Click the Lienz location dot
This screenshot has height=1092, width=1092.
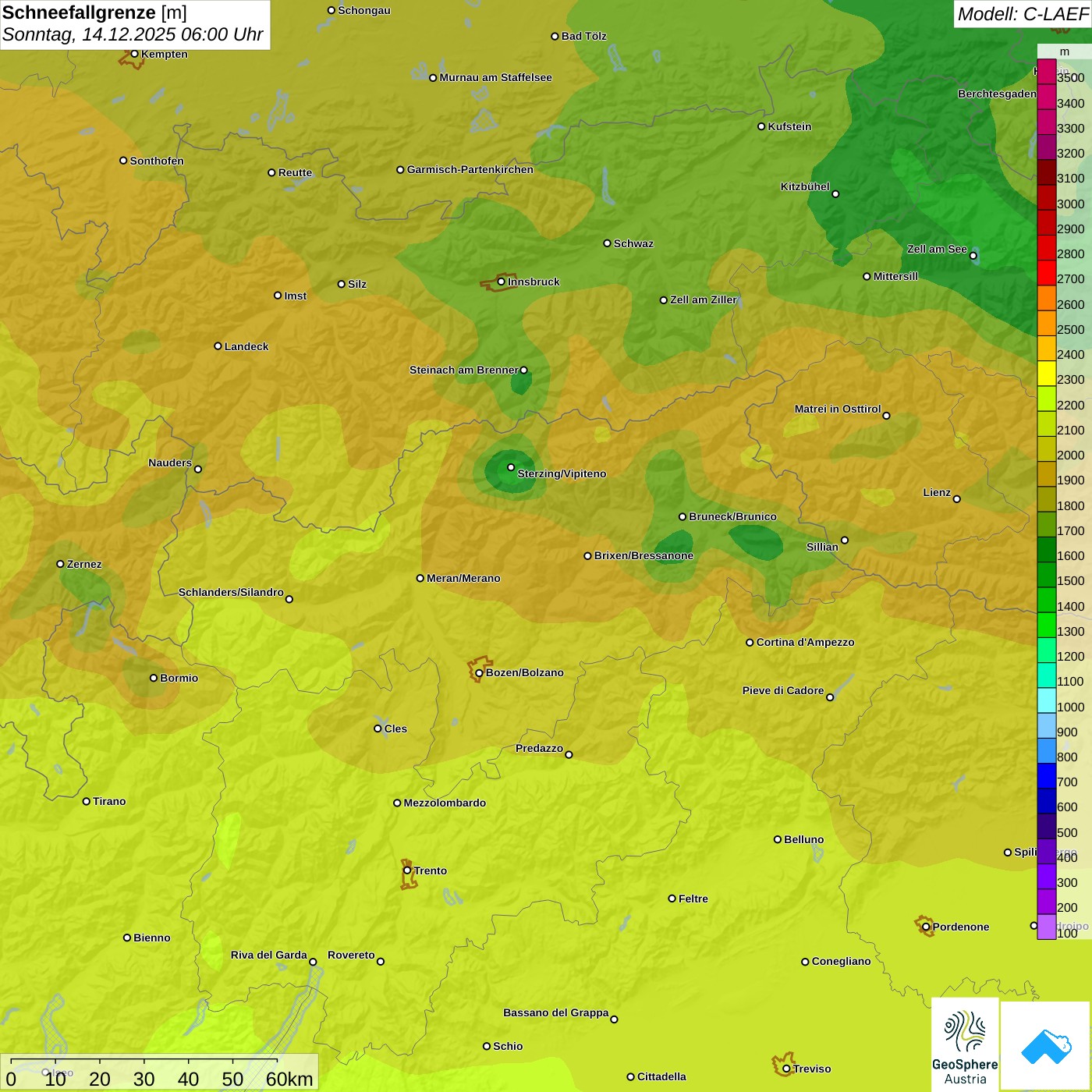click(957, 498)
